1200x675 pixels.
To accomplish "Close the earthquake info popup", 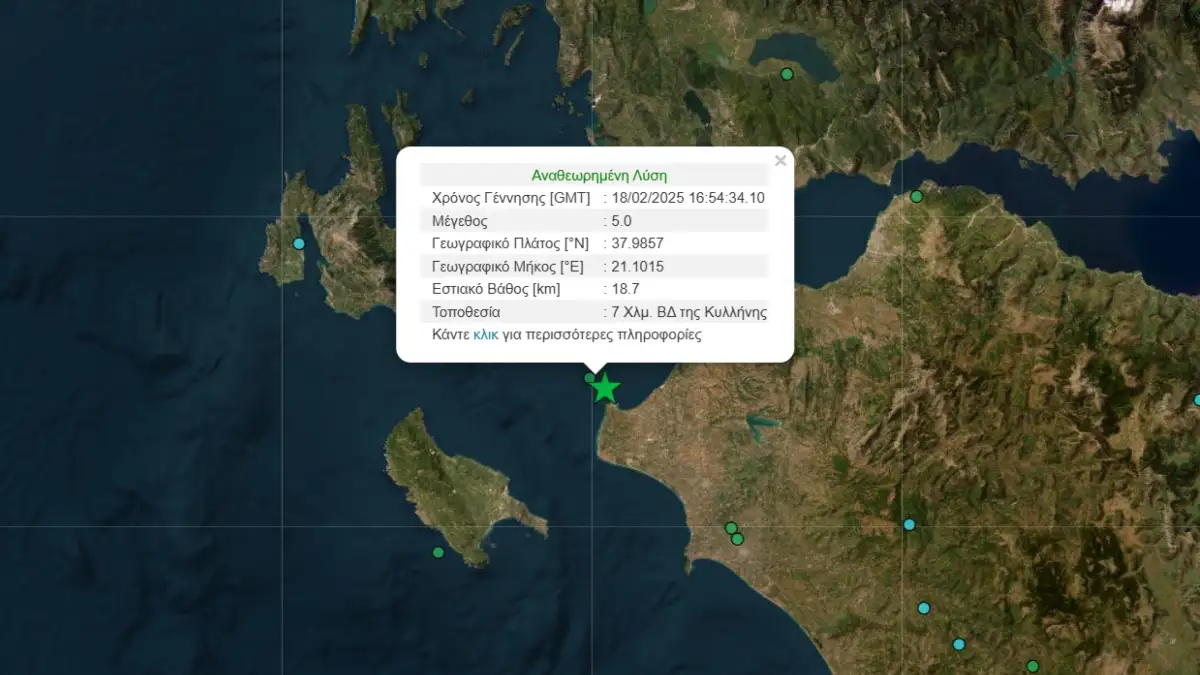I will click(x=781, y=160).
